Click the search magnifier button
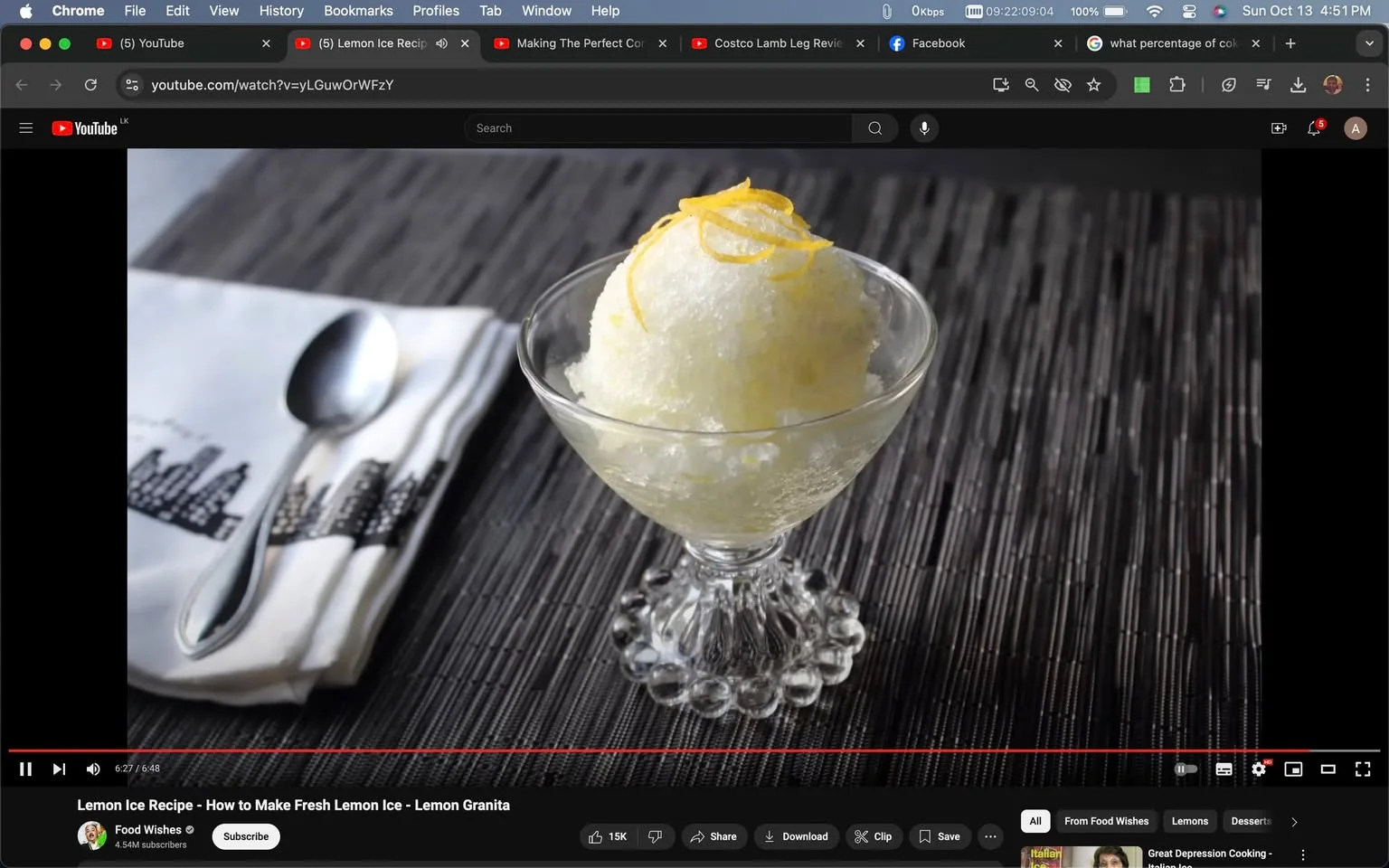1389x868 pixels. 874,128
